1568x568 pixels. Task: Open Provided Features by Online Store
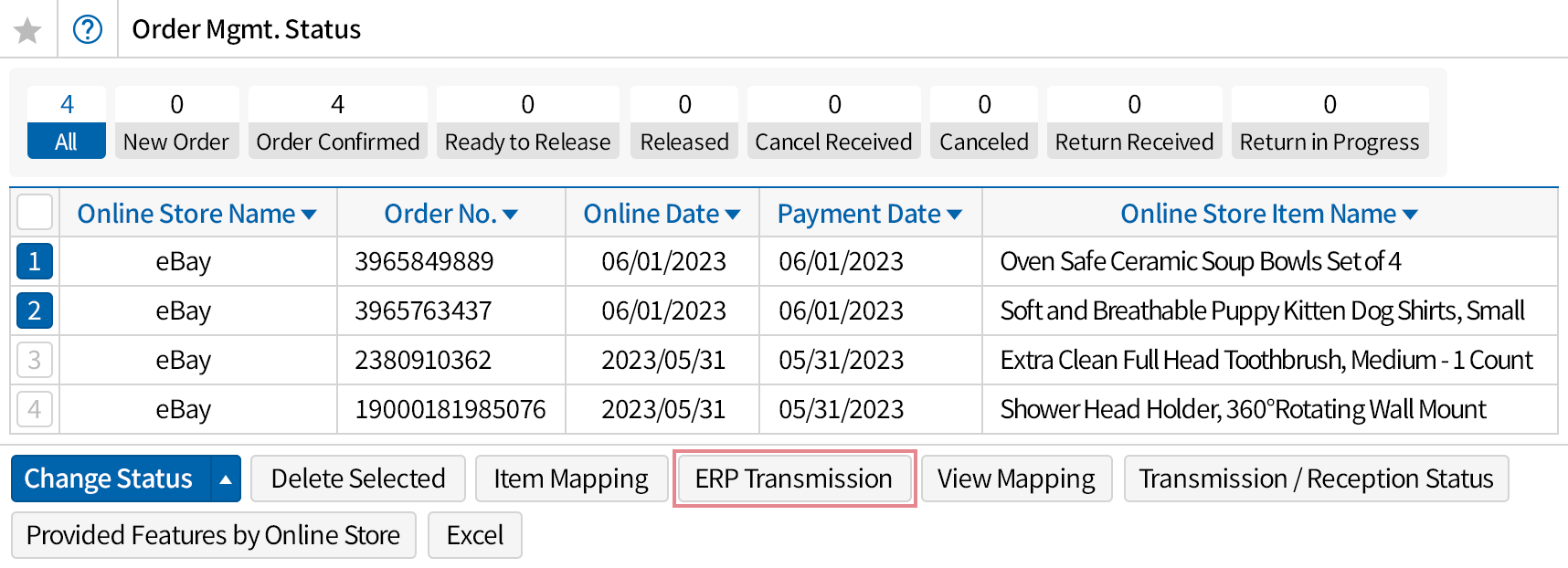point(213,536)
